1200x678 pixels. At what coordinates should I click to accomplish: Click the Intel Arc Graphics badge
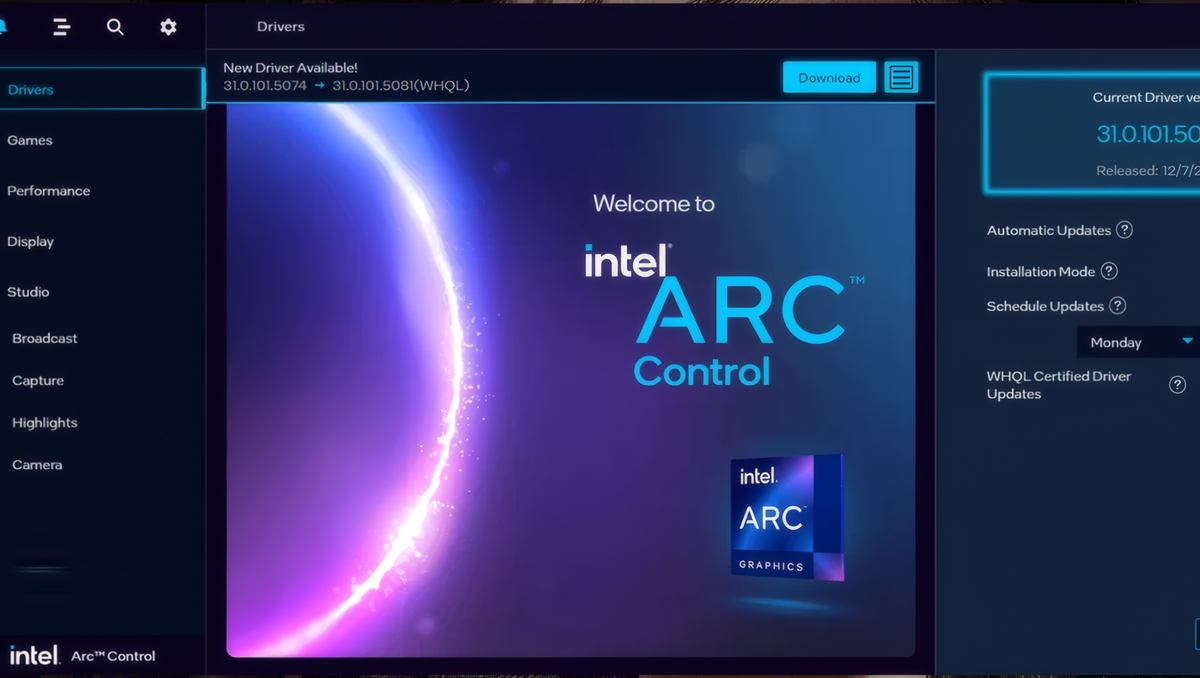786,518
